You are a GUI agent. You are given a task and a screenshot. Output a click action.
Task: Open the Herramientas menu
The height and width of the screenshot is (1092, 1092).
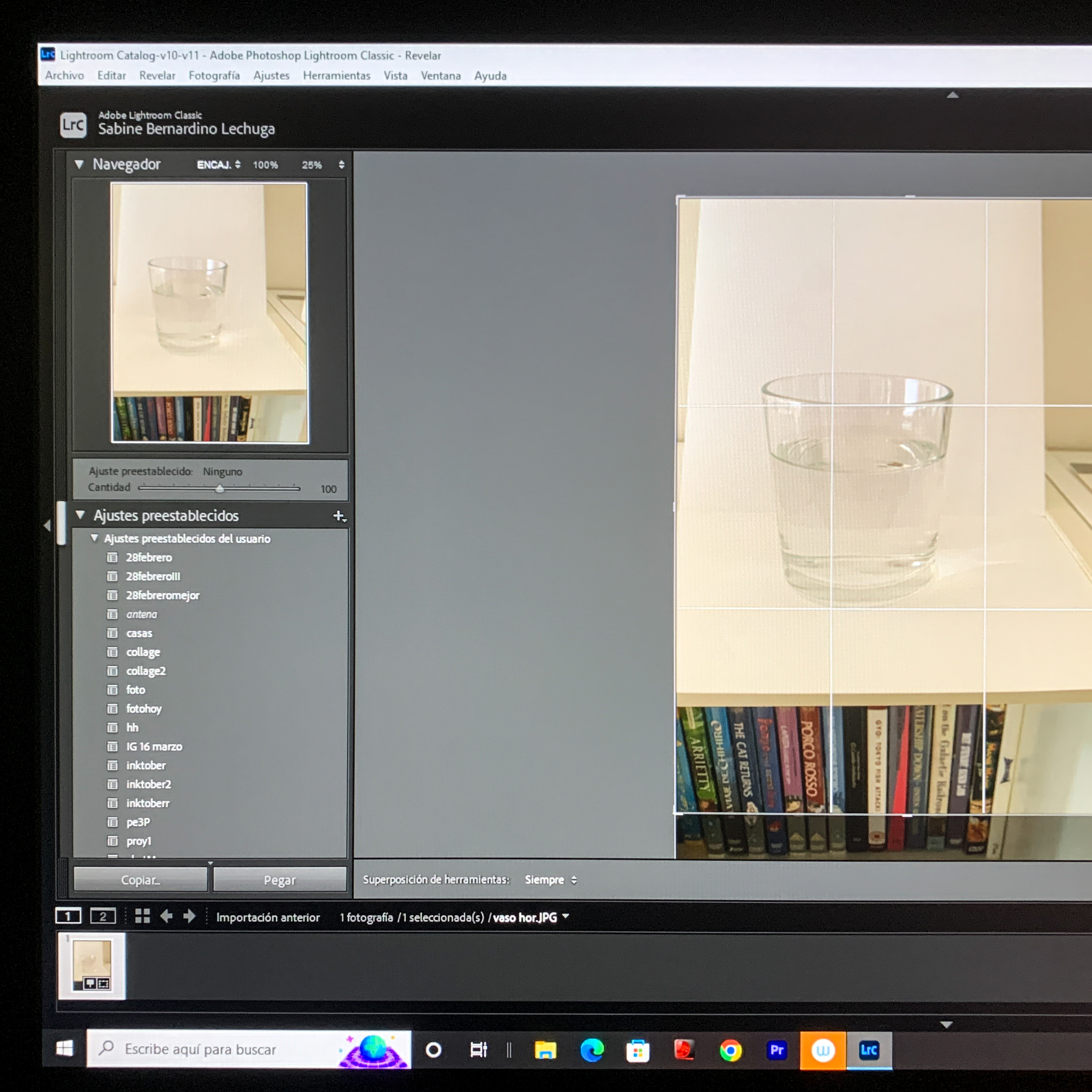pos(336,76)
